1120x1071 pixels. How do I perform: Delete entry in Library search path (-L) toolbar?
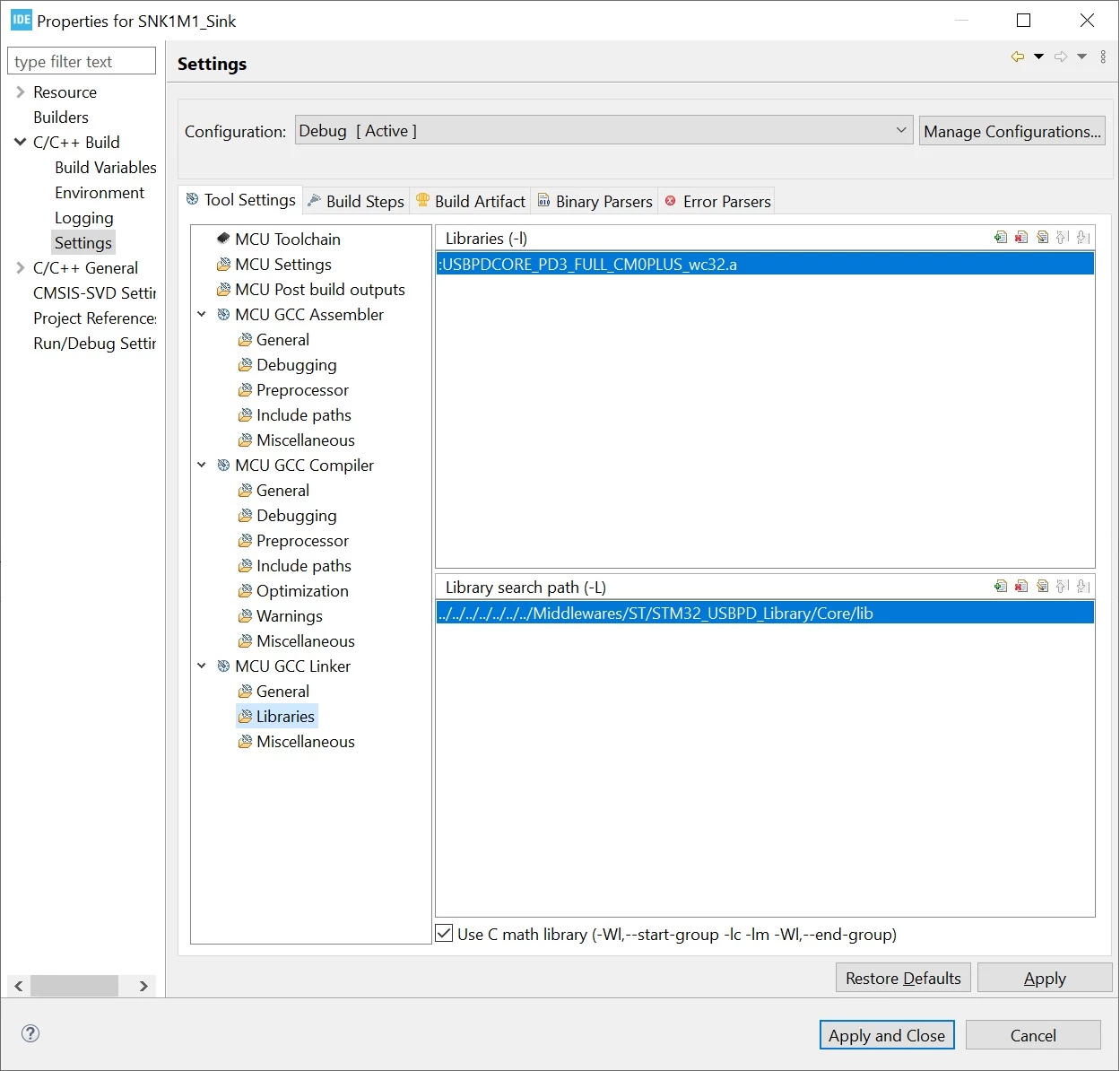pos(1021,587)
